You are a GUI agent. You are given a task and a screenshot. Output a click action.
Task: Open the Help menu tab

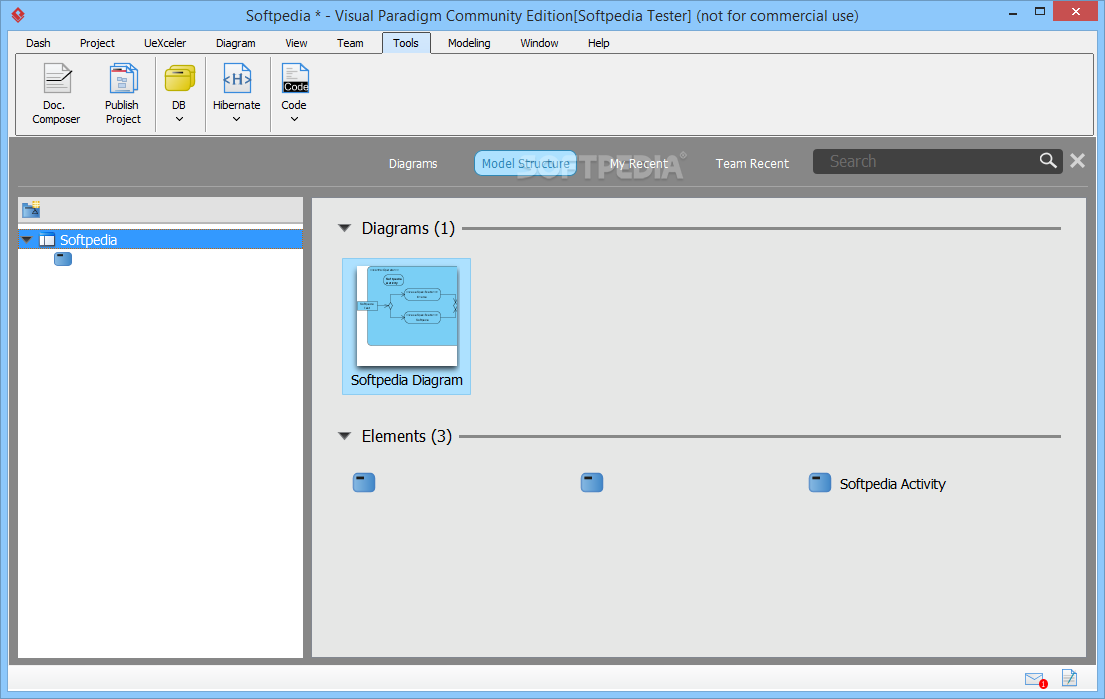tap(598, 43)
